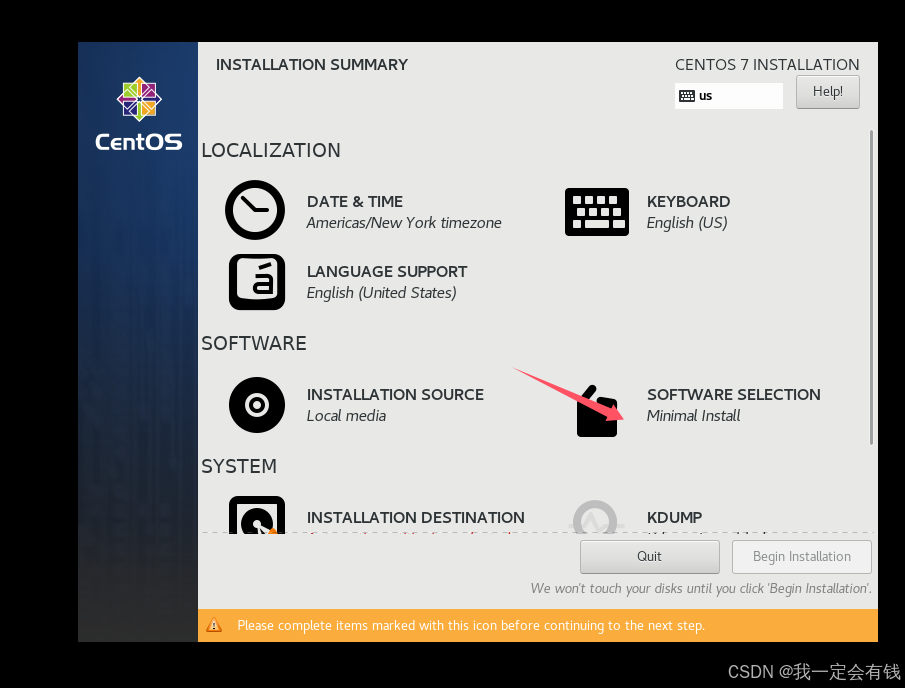Image resolution: width=905 pixels, height=688 pixels.
Task: Click the Local media text
Action: (346, 416)
